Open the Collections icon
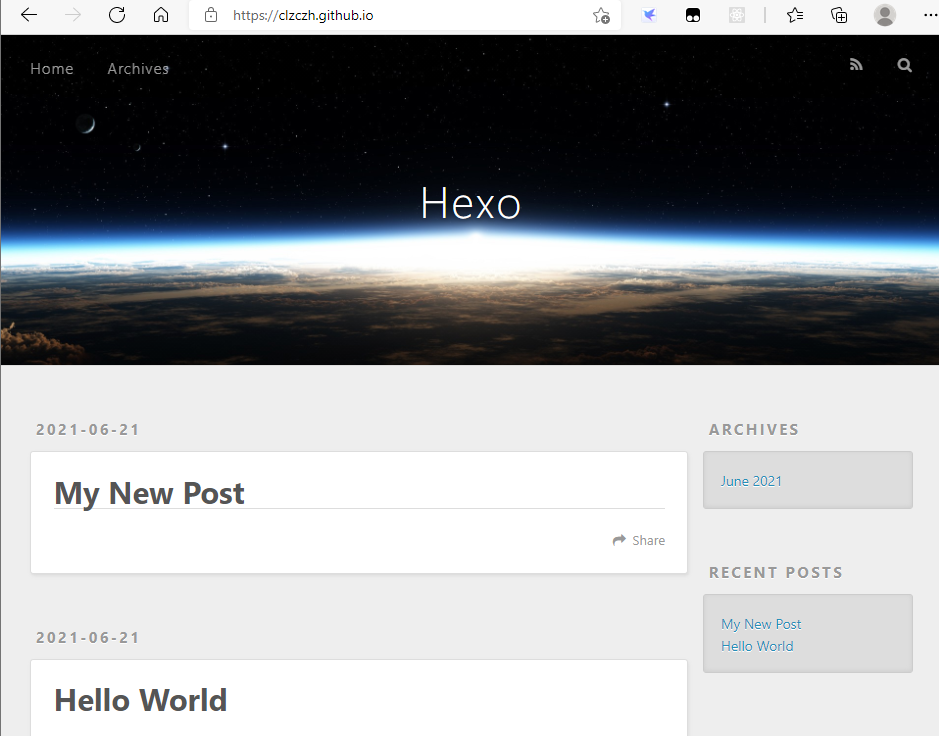The width and height of the screenshot is (939, 736). pos(839,15)
